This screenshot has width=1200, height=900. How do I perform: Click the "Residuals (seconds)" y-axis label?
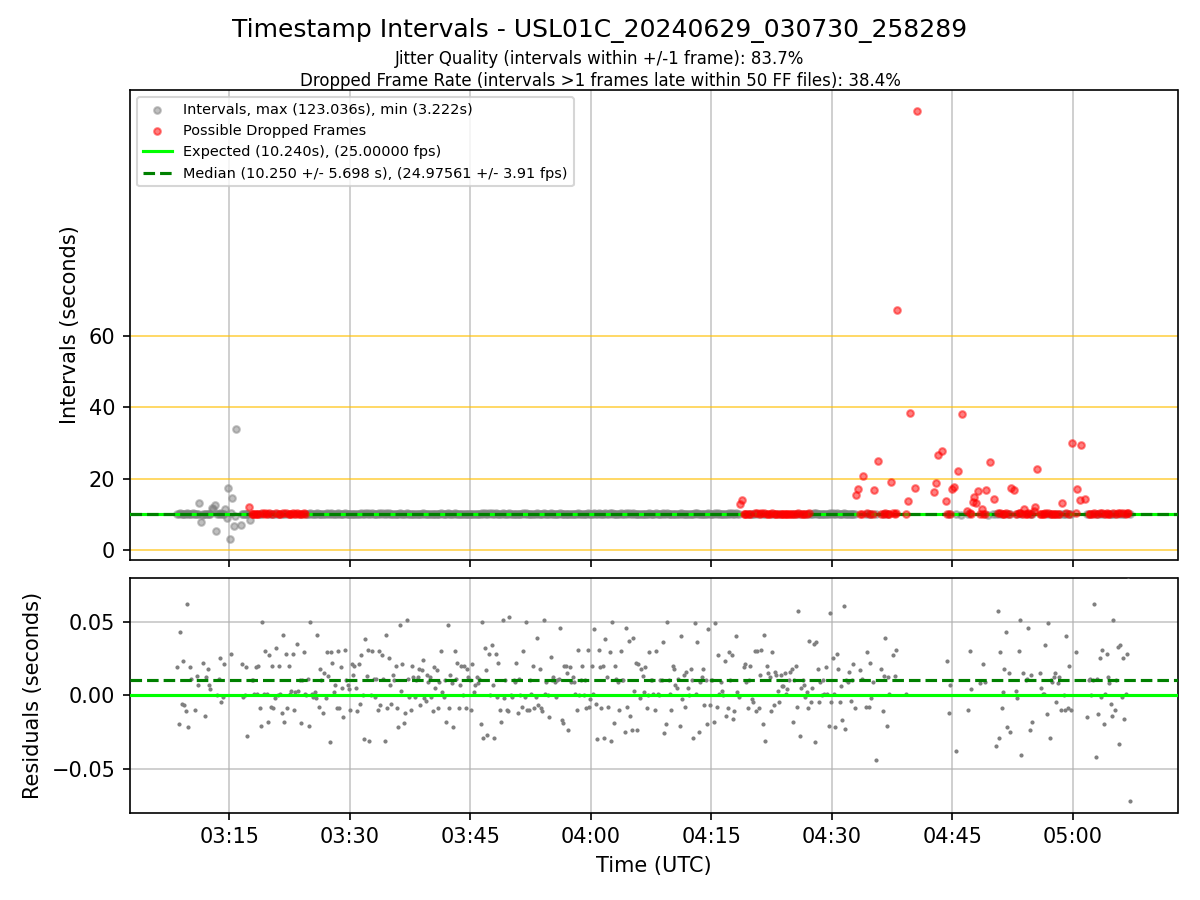tap(32, 696)
